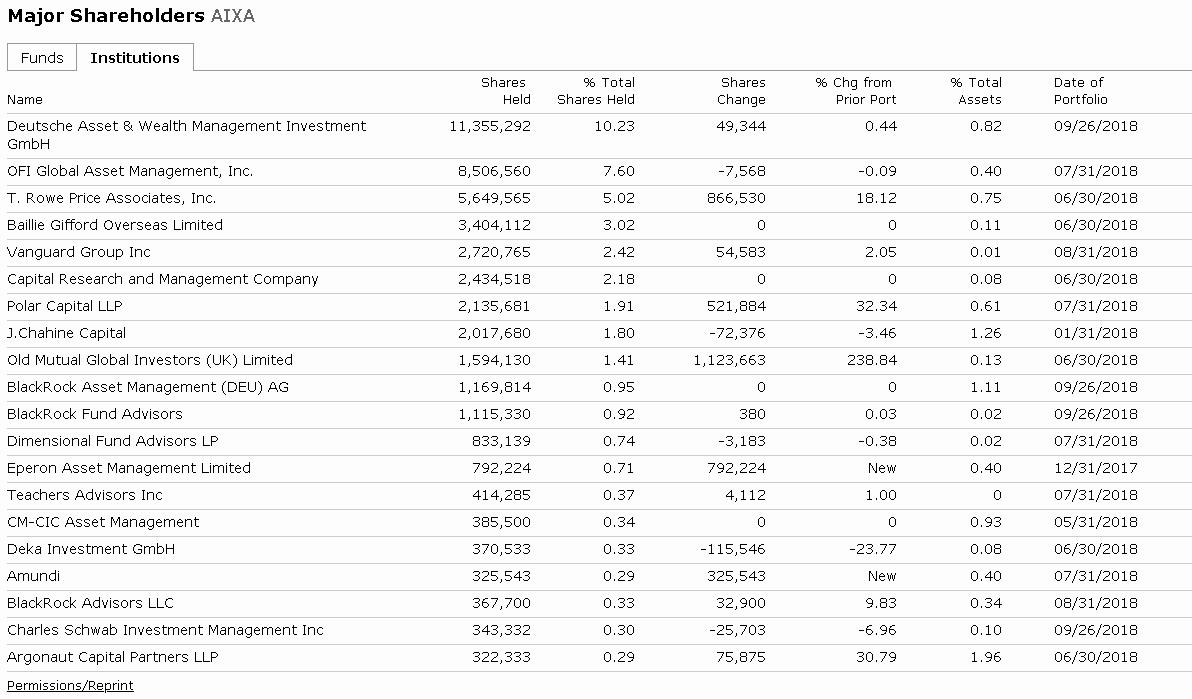Click OFI Global Asset Management, Inc.
1192x699 pixels.
click(130, 171)
